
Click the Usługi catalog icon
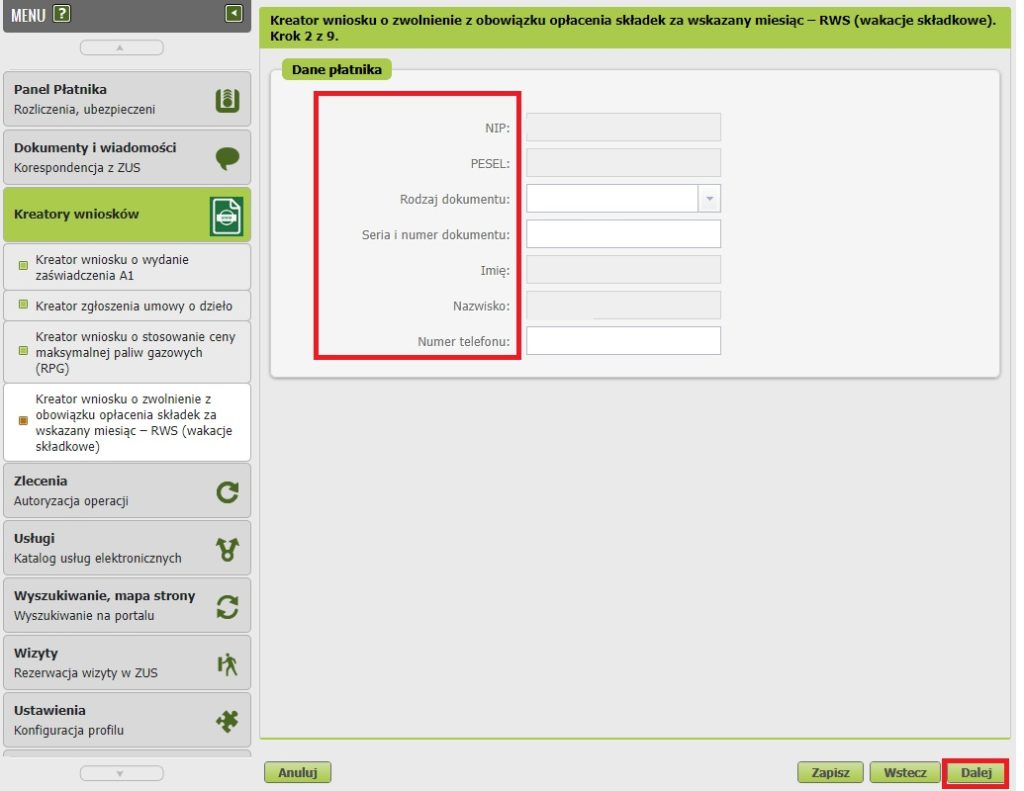click(x=228, y=549)
